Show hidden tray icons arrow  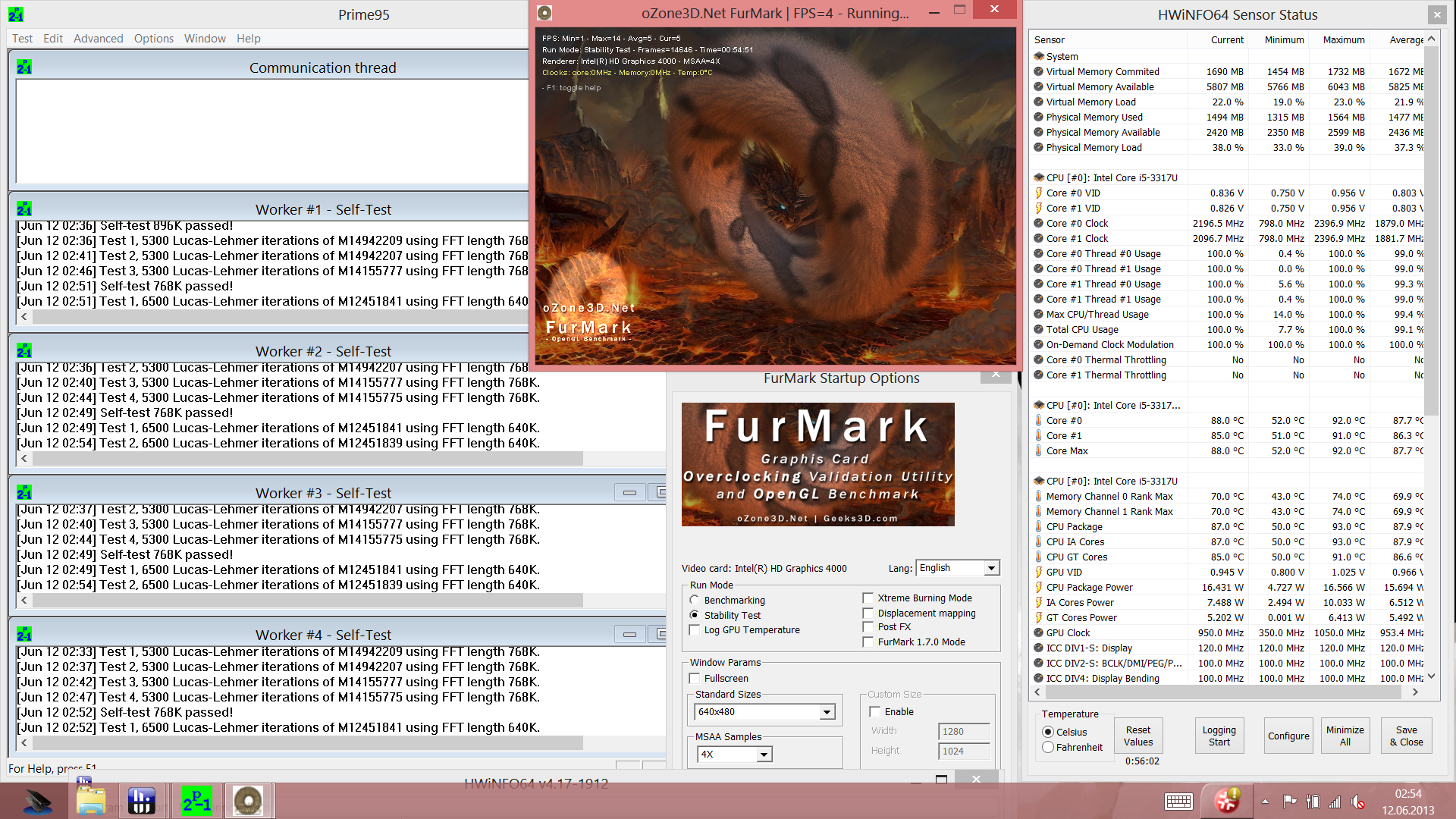point(1265,802)
